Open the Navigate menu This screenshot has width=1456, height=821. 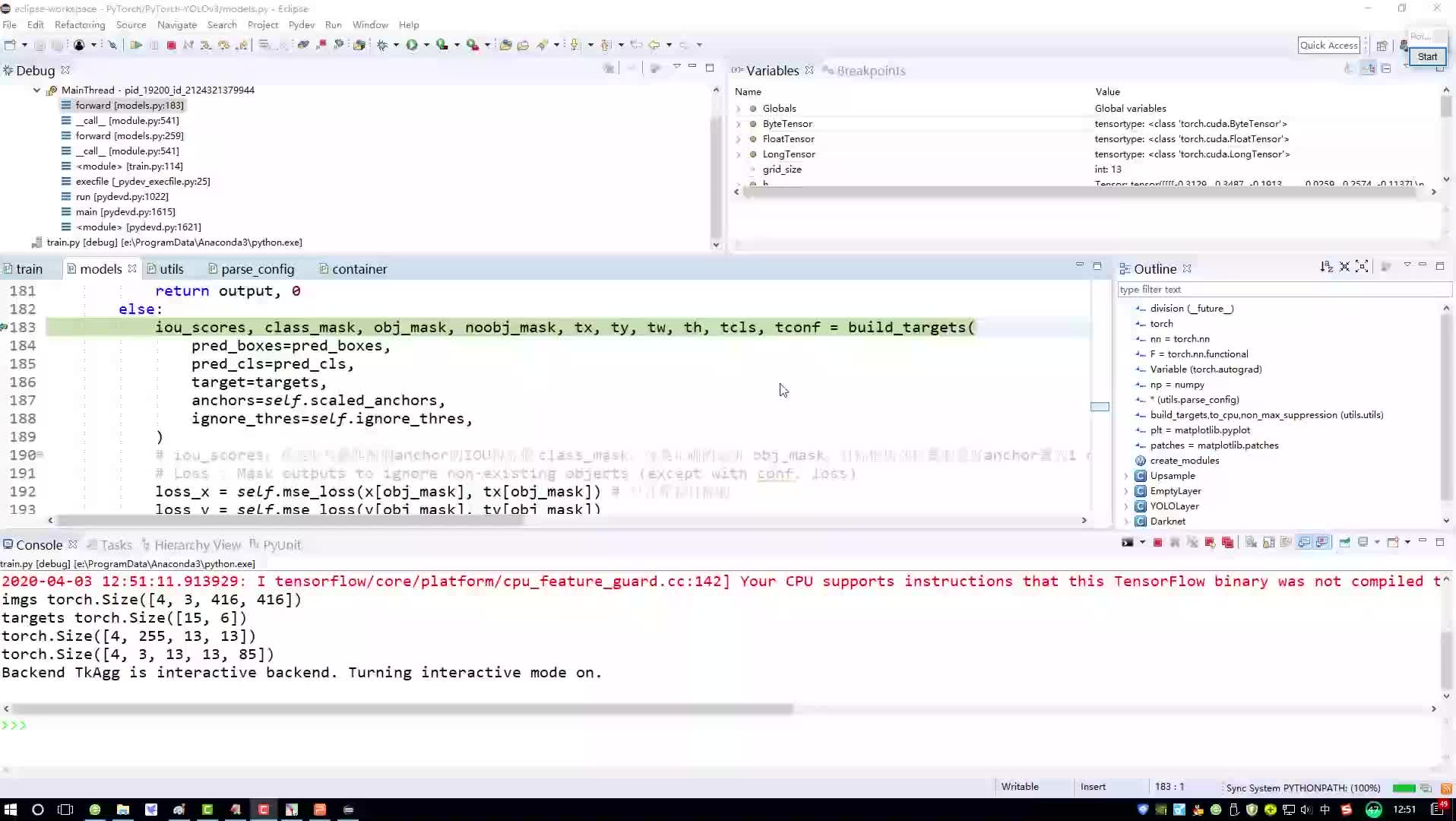[x=177, y=24]
